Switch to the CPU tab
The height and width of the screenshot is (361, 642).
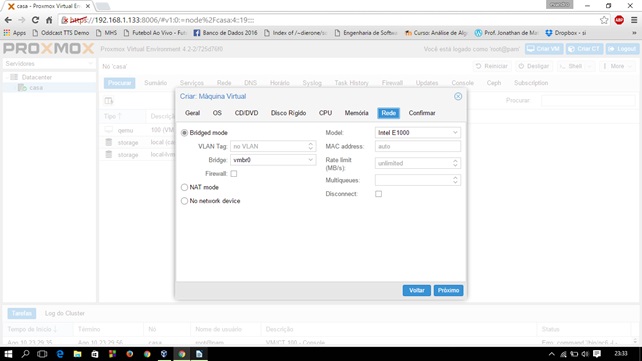(x=326, y=113)
